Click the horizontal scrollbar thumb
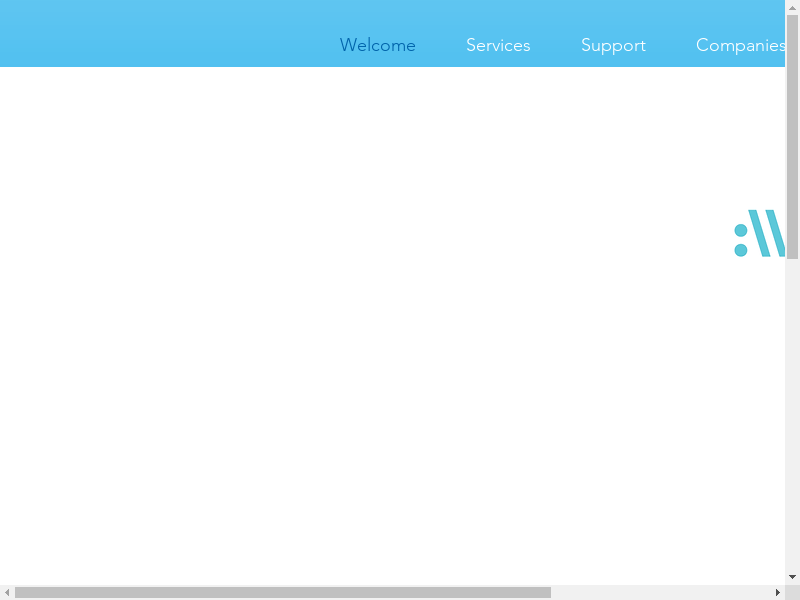Screen dimensions: 800x600 pos(282,592)
